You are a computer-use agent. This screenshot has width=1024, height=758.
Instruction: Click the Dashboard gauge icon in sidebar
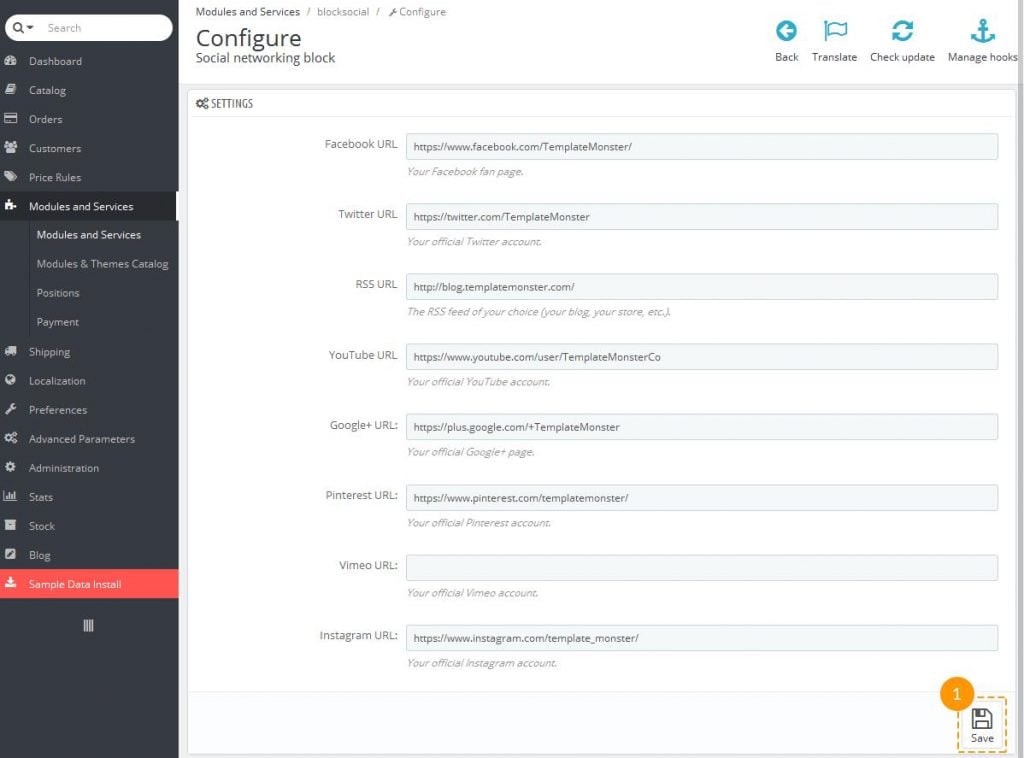11,61
